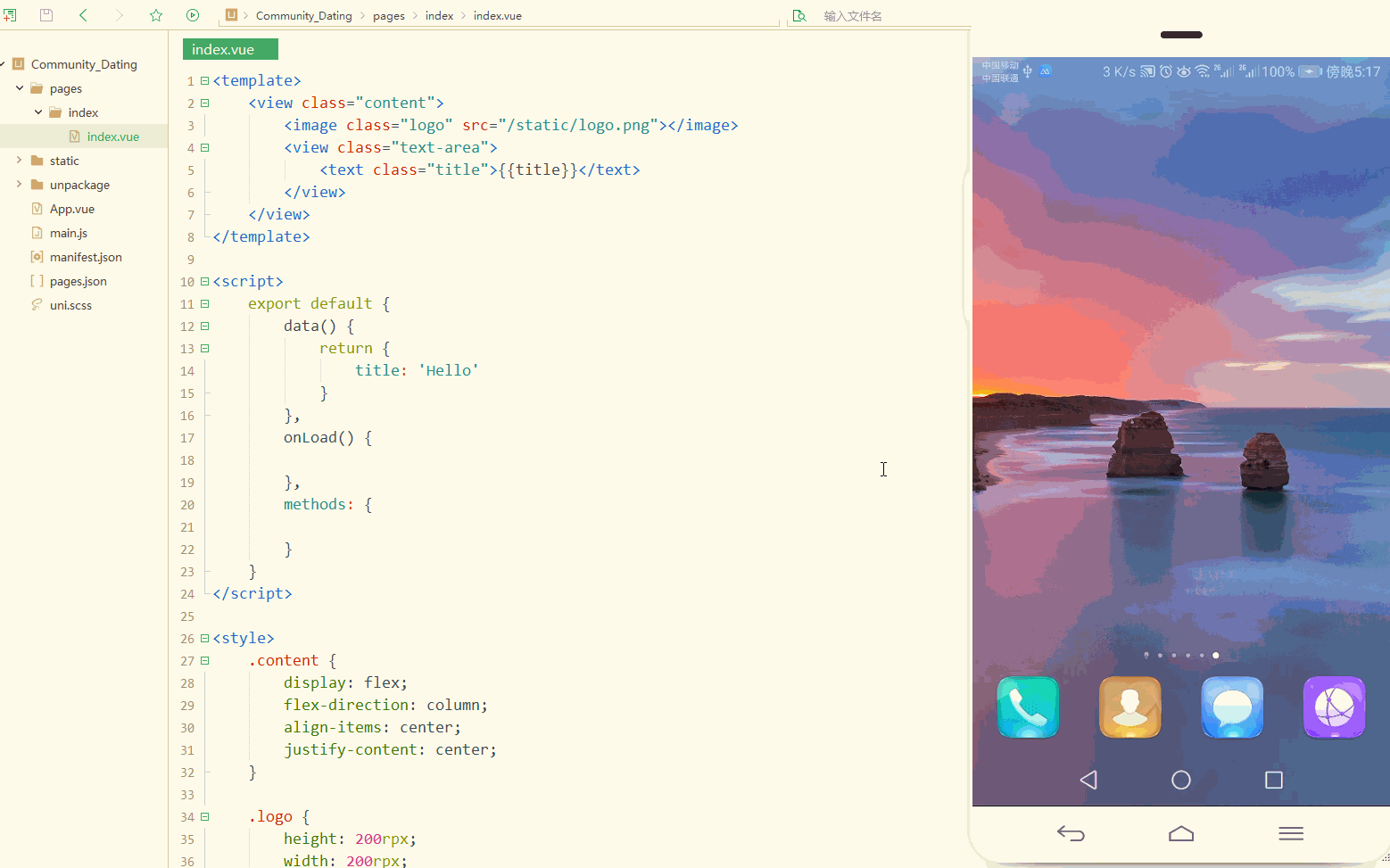Click pages in the breadcrumb path
Screen dimensions: 1390x868
[x=388, y=16]
